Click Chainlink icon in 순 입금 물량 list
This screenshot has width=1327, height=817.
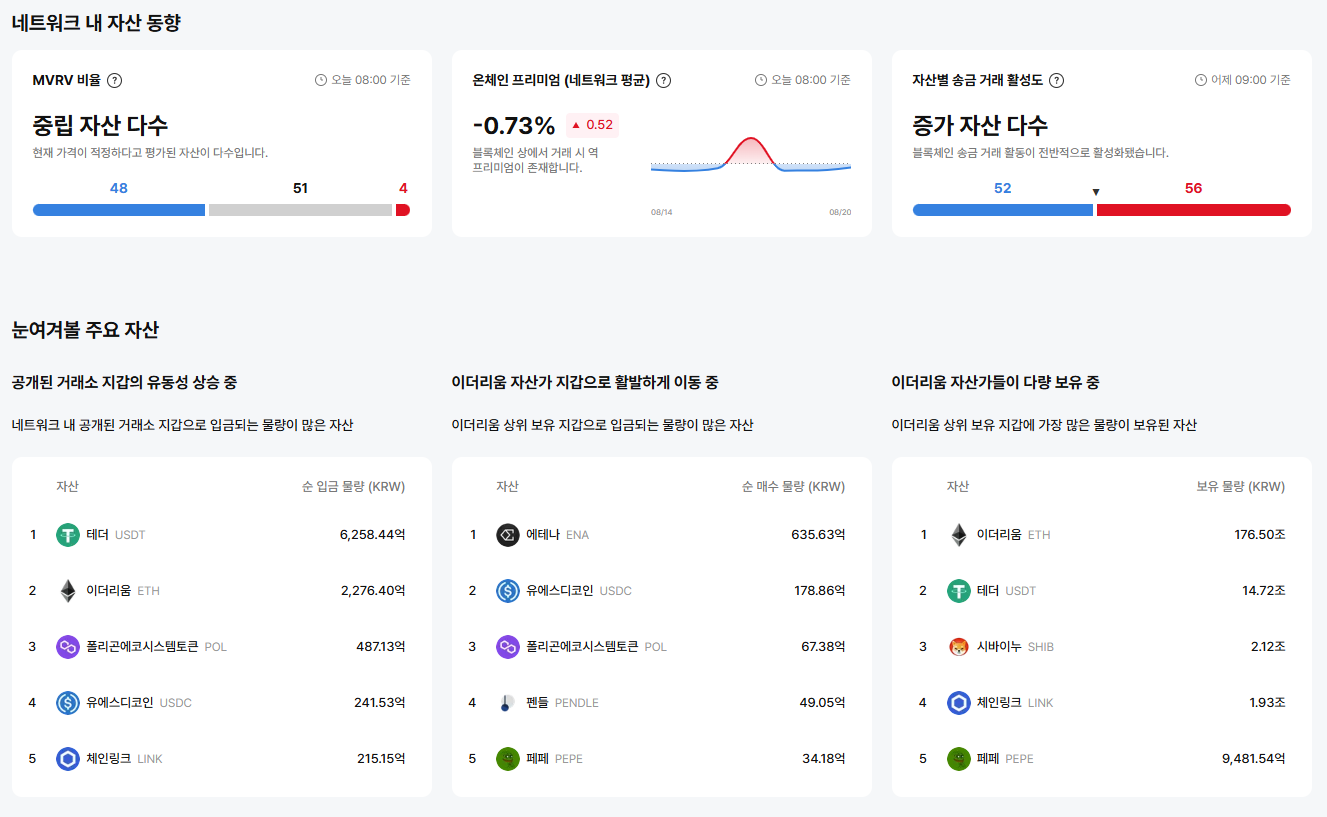pyautogui.click(x=68, y=759)
